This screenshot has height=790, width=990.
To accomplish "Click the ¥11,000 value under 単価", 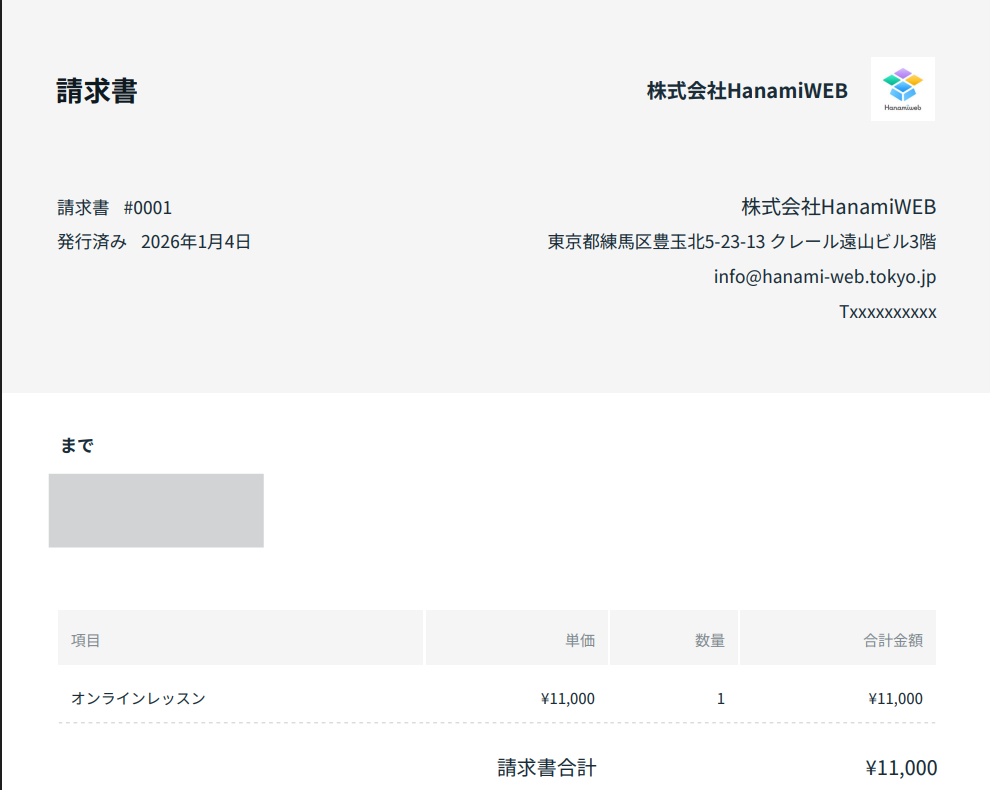I will click(x=567, y=698).
